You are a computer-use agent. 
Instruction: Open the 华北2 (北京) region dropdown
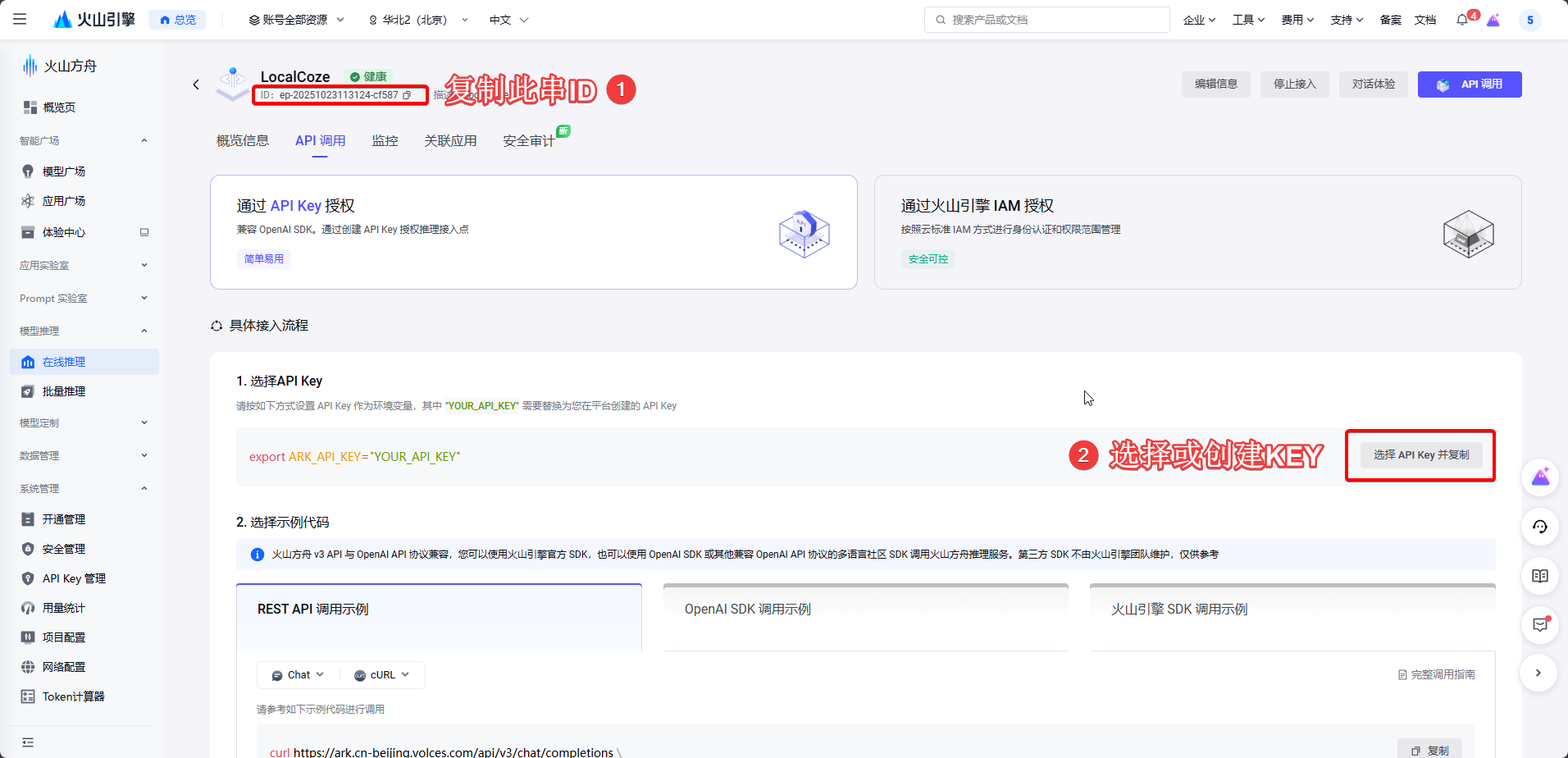click(x=418, y=20)
